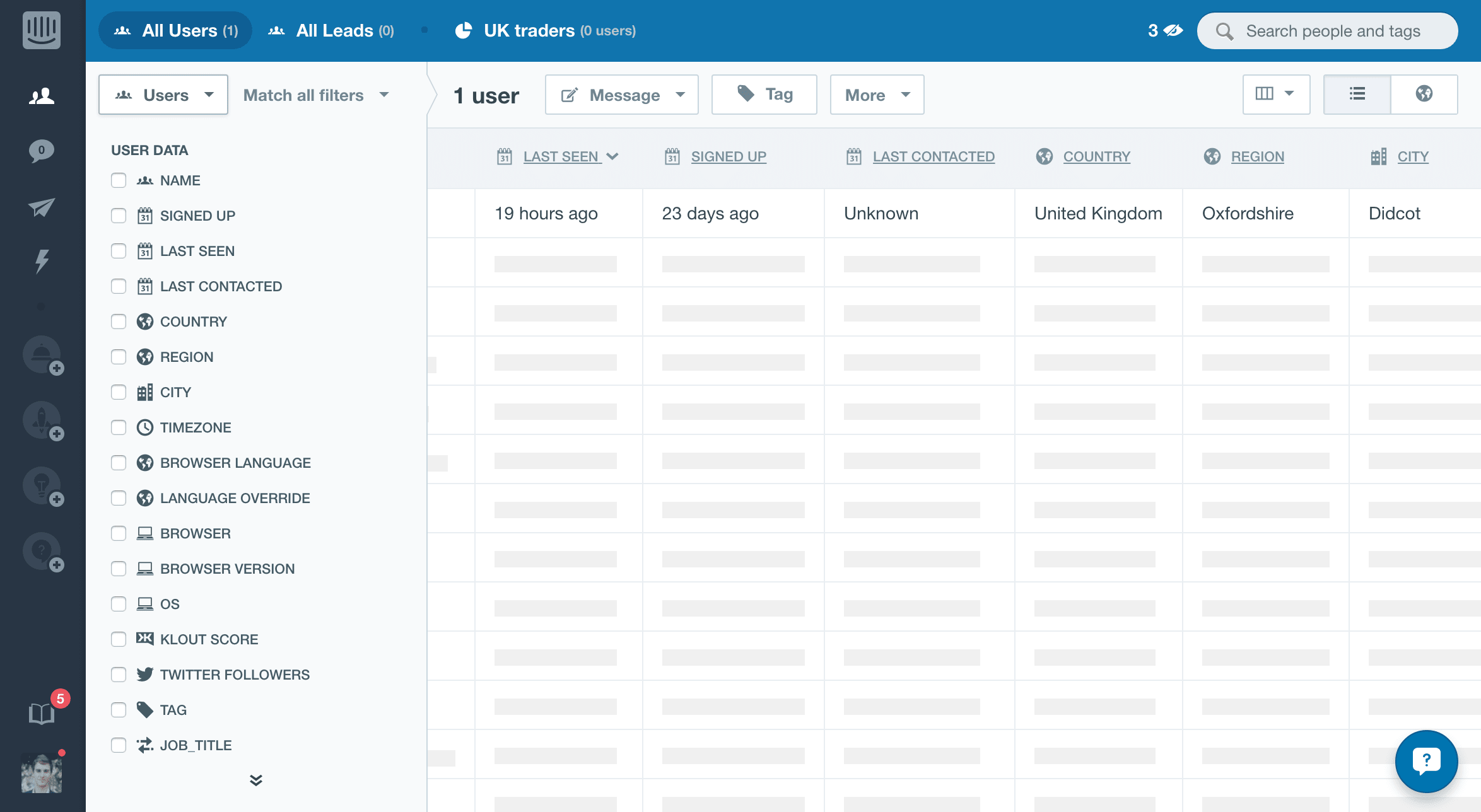Click the Intercom logo icon
This screenshot has width=1481, height=812.
coord(42,30)
